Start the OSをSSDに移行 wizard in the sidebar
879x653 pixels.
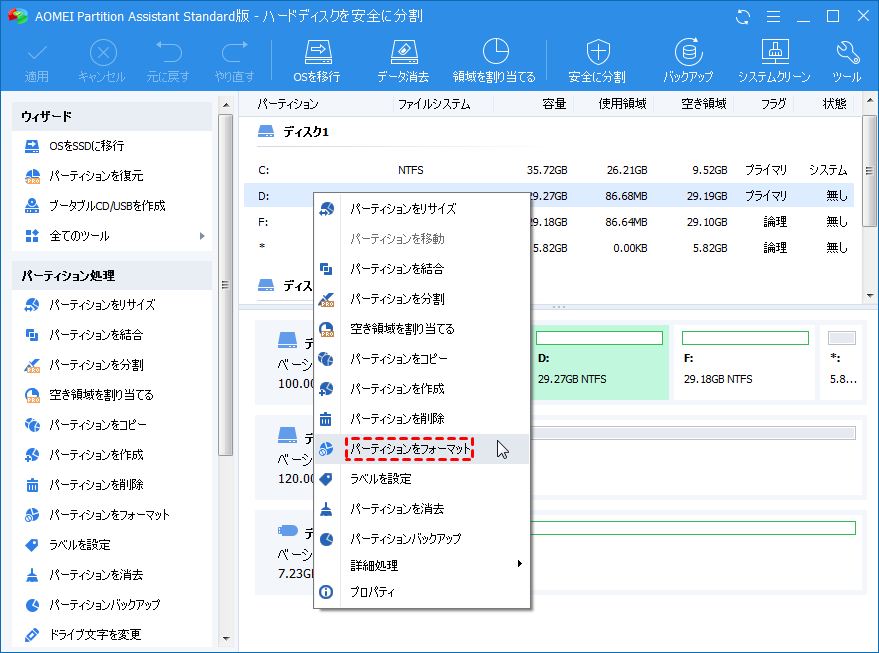coord(112,146)
